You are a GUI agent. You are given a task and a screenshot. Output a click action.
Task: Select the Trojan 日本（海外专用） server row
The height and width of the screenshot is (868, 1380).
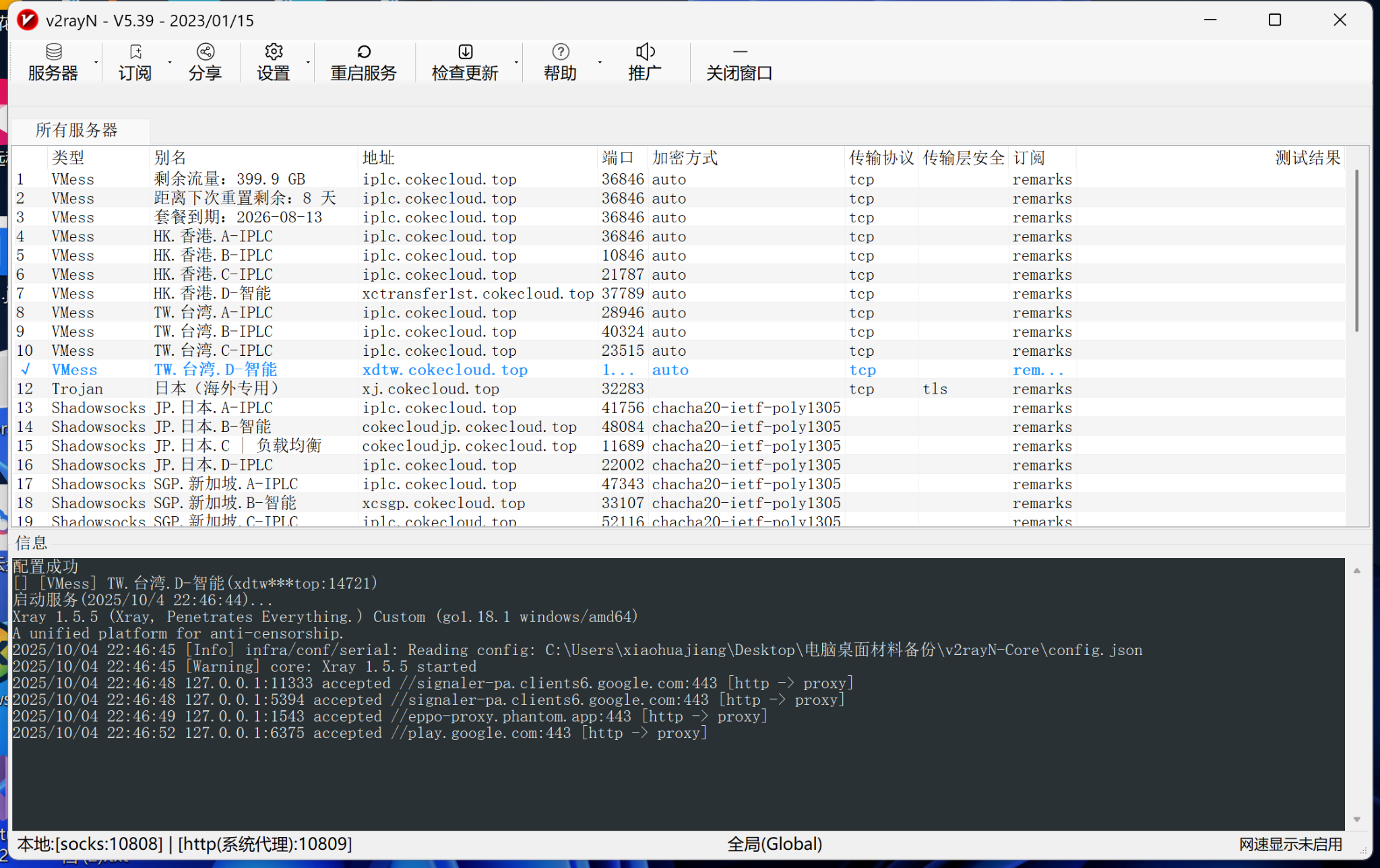tap(216, 389)
